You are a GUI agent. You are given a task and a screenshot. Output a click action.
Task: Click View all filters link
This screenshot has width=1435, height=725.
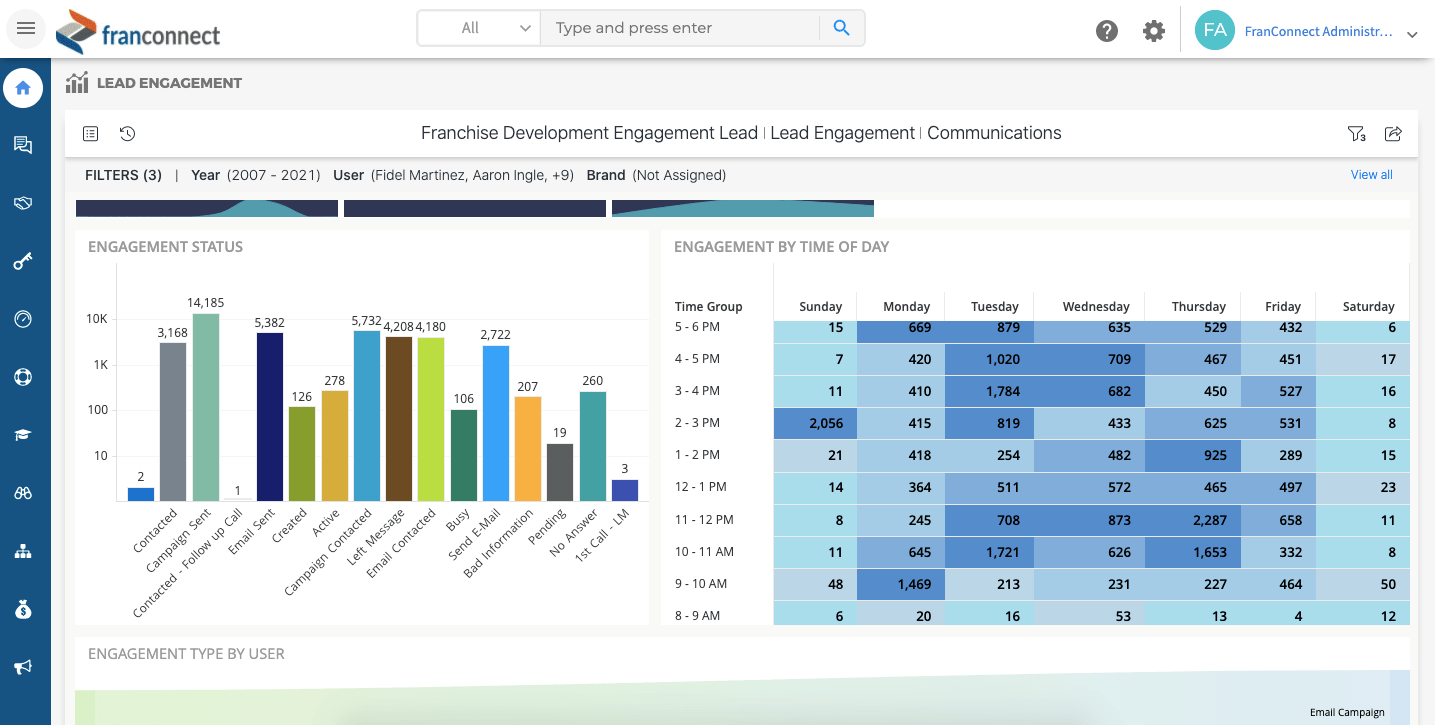click(1371, 174)
